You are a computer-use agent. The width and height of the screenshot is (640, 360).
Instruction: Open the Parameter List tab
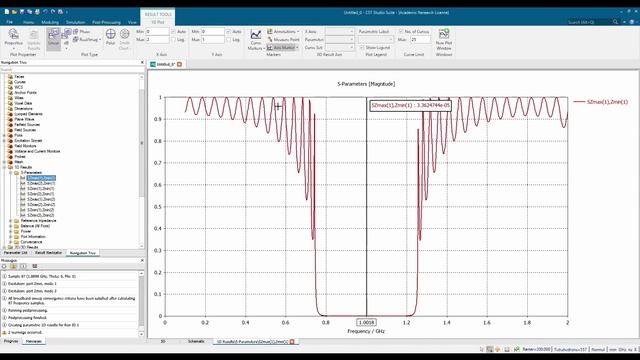(x=16, y=253)
